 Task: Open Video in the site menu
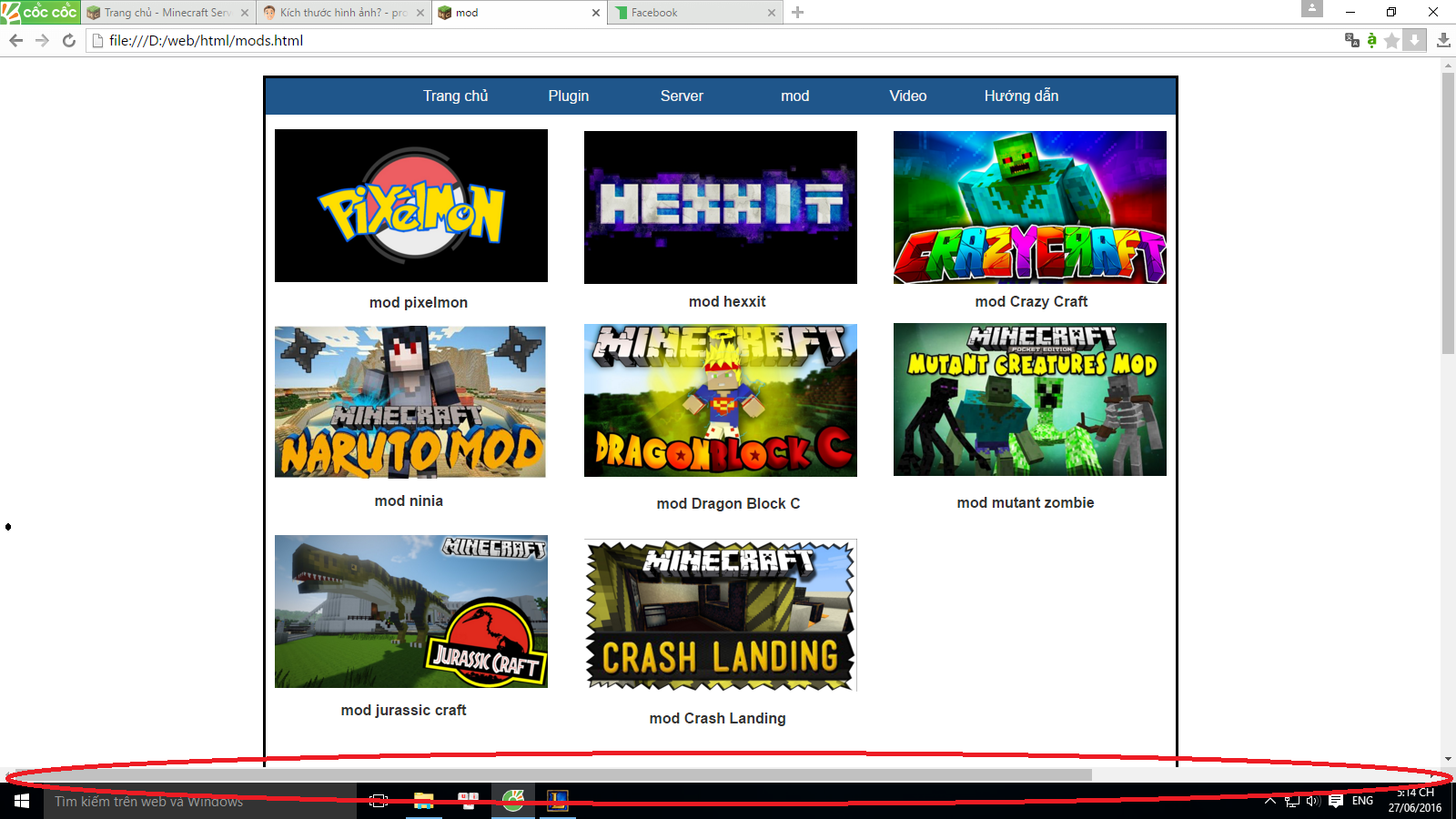coord(908,96)
